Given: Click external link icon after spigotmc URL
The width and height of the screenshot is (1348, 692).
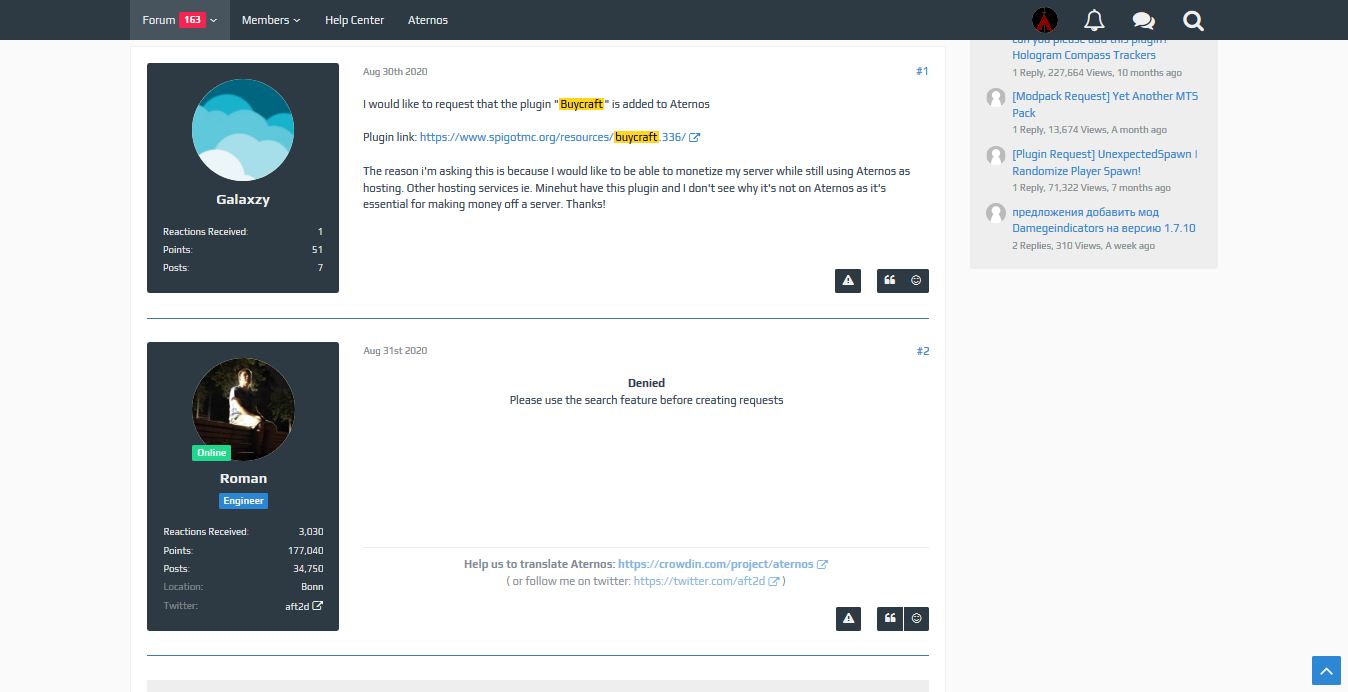Looking at the screenshot, I should [695, 137].
